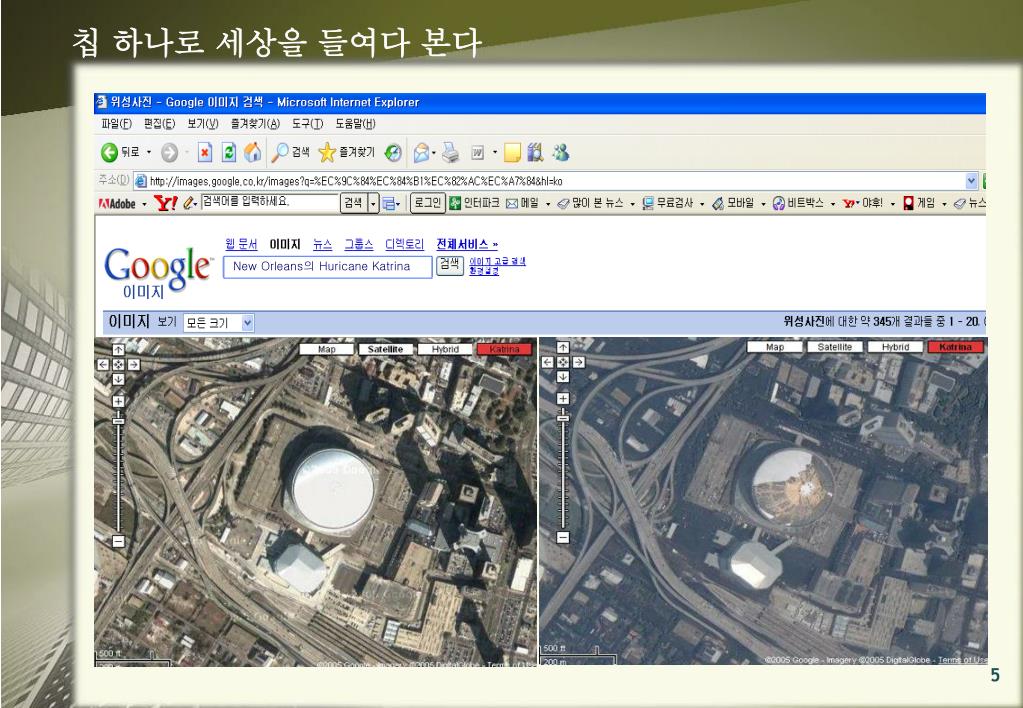This screenshot has height=708, width=1023.
Task: Click the IE Back arrow button
Action: point(110,153)
